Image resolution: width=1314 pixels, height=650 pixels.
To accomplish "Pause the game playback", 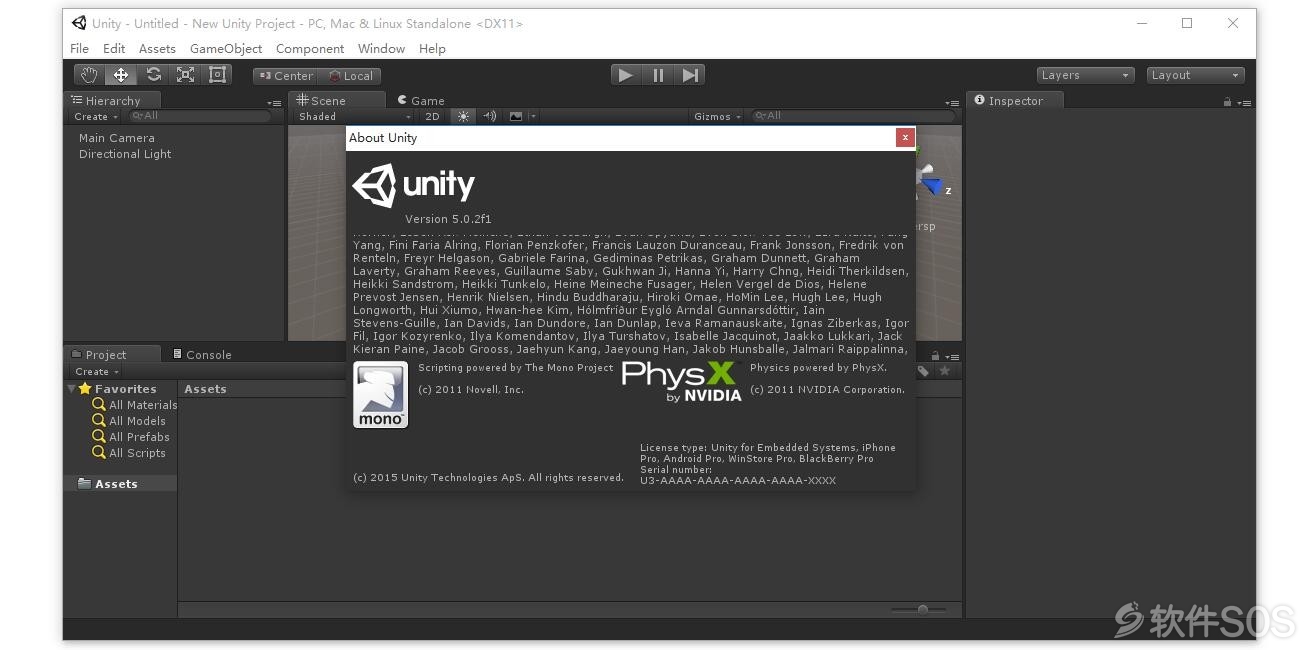I will 658,75.
